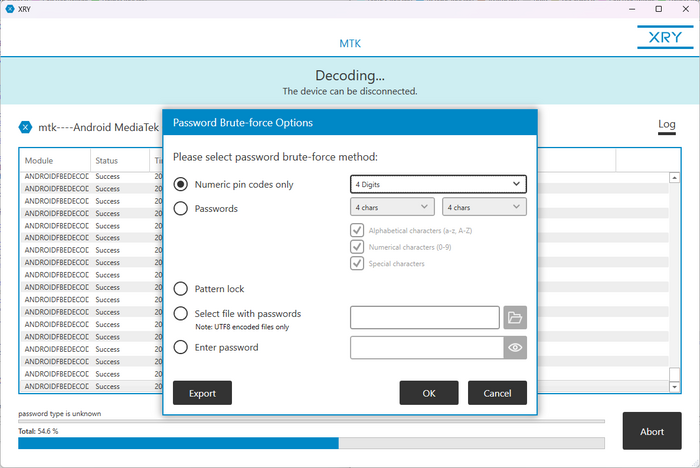This screenshot has width=700, height=468.
Task: Toggle the Special characters checkbox
Action: [x=357, y=264]
